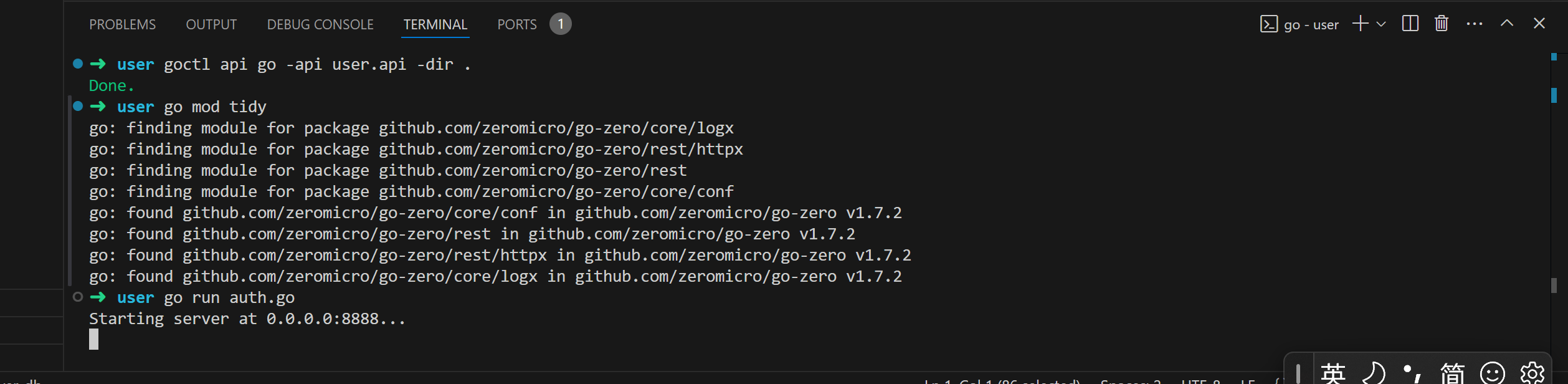Split the terminal pane
This screenshot has width=1568, height=384.
[x=1410, y=24]
